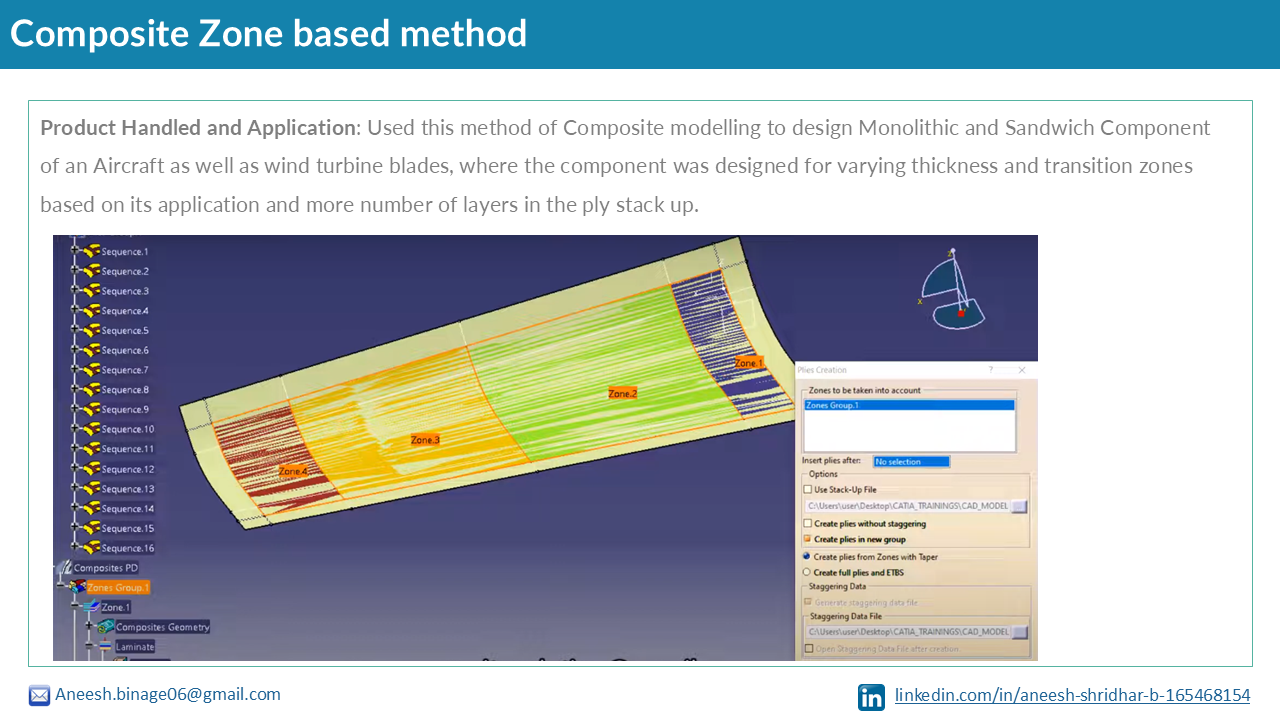Select Create full plies and ETBS option
Screen dimensions: 1280x720
point(807,573)
